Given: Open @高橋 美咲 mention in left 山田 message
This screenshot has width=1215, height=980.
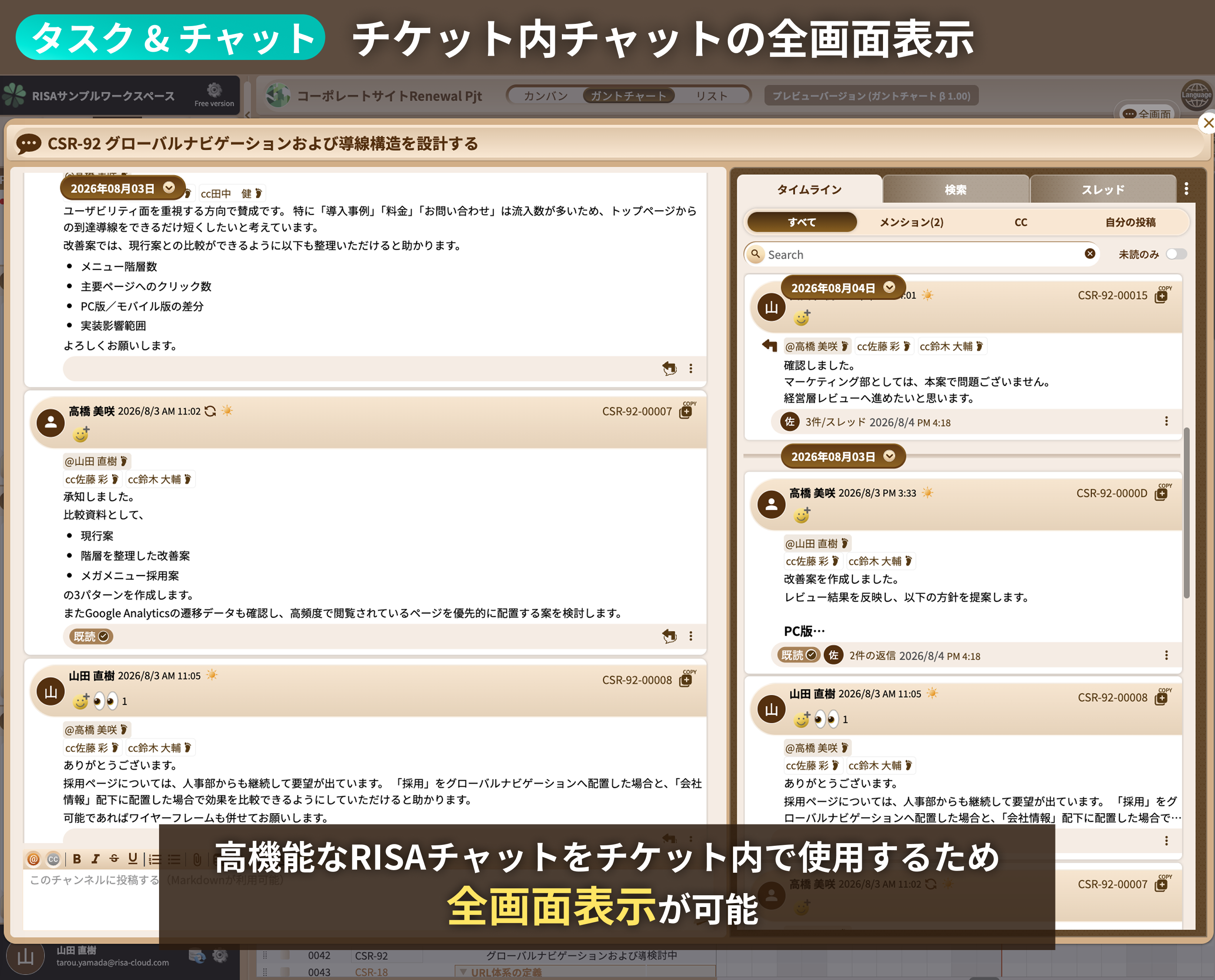Looking at the screenshot, I should (96, 729).
